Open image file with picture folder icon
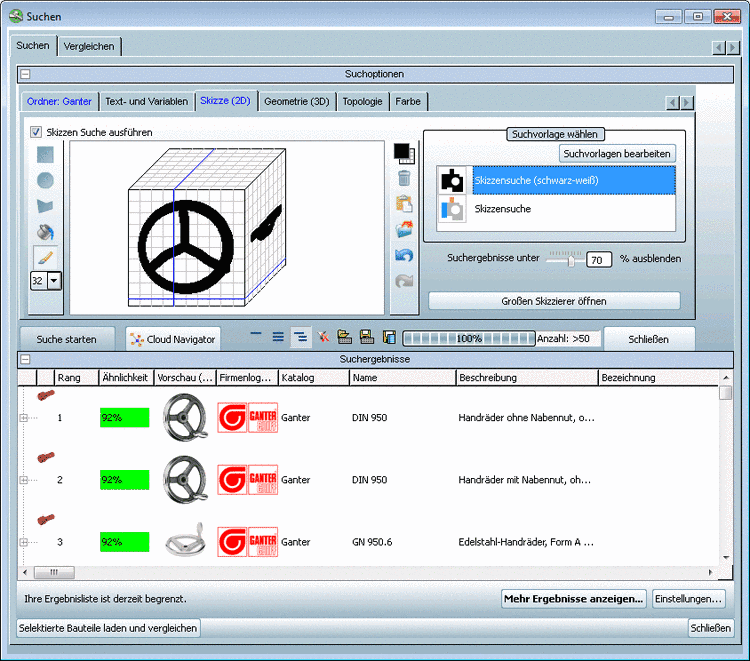Screen dimensions: 750x661 [x=404, y=230]
